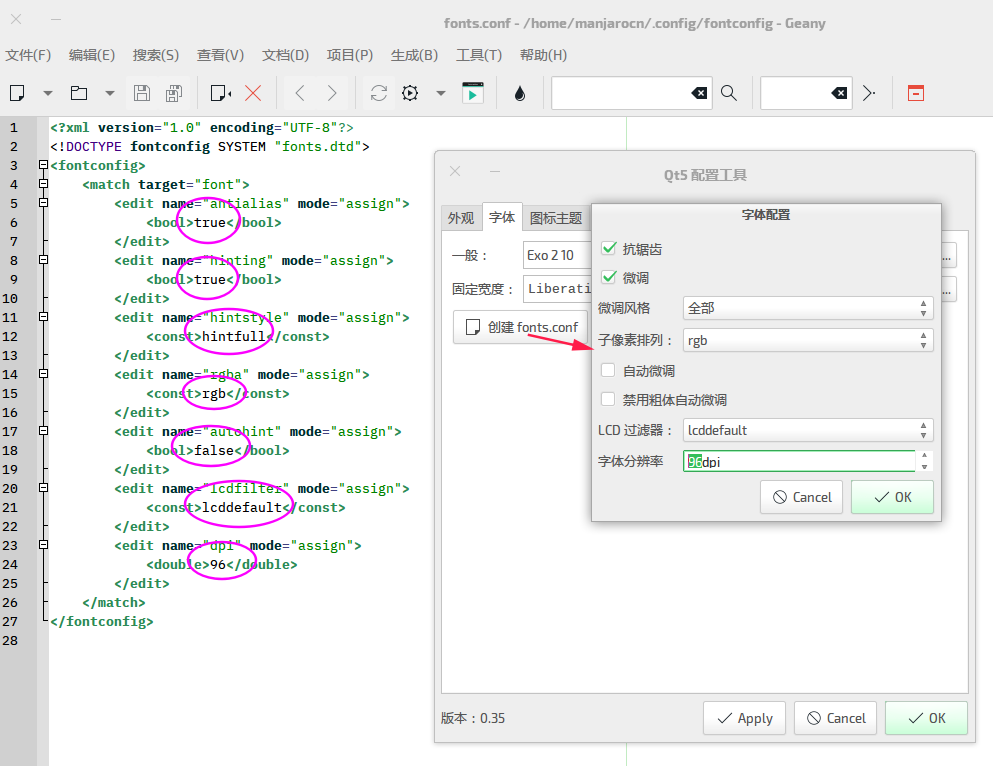The height and width of the screenshot is (766, 993).
Task: Open the 工具(T) menu
Action: [x=479, y=55]
